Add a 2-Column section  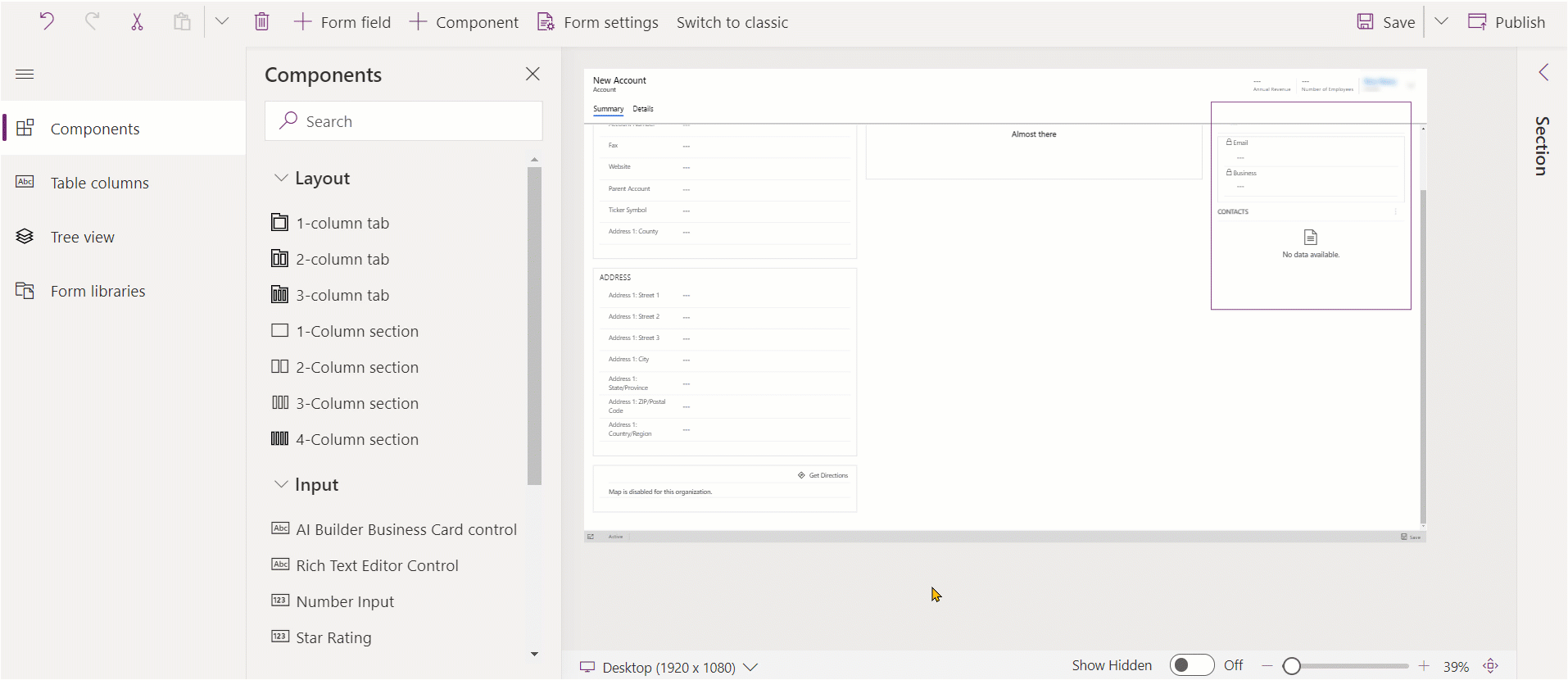(x=345, y=367)
